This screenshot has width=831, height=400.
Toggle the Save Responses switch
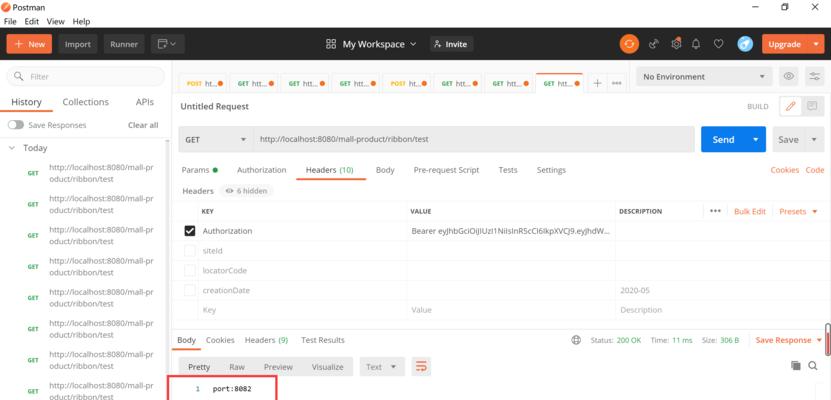pyautogui.click(x=16, y=125)
